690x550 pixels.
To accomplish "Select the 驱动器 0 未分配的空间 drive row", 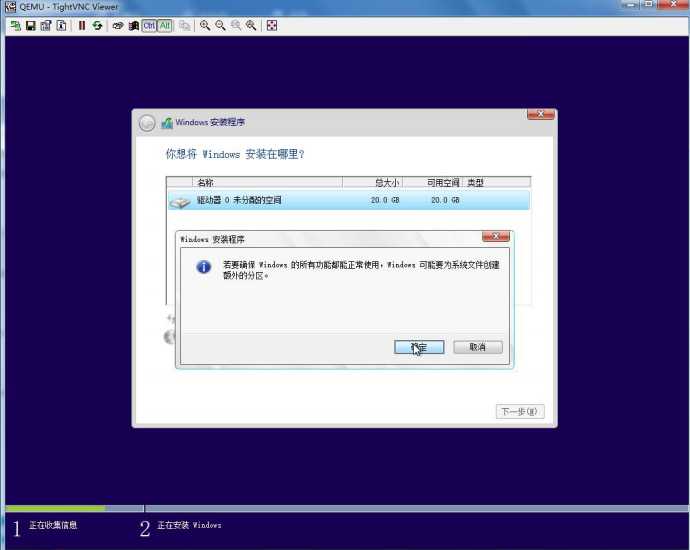I will [x=348, y=200].
